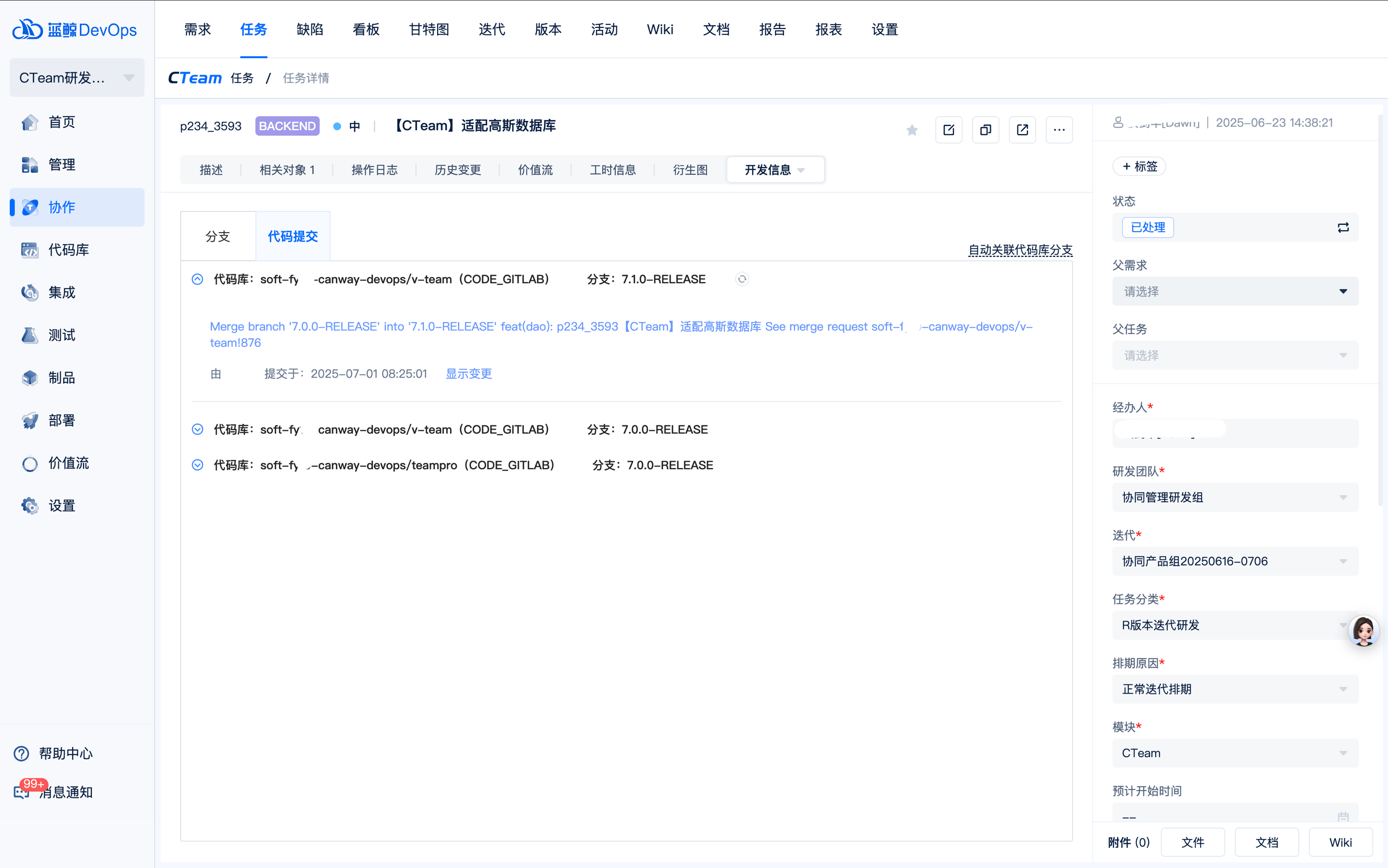The image size is (1388, 868).
Task: Open the 代码库 sidebar section
Action: (x=68, y=250)
